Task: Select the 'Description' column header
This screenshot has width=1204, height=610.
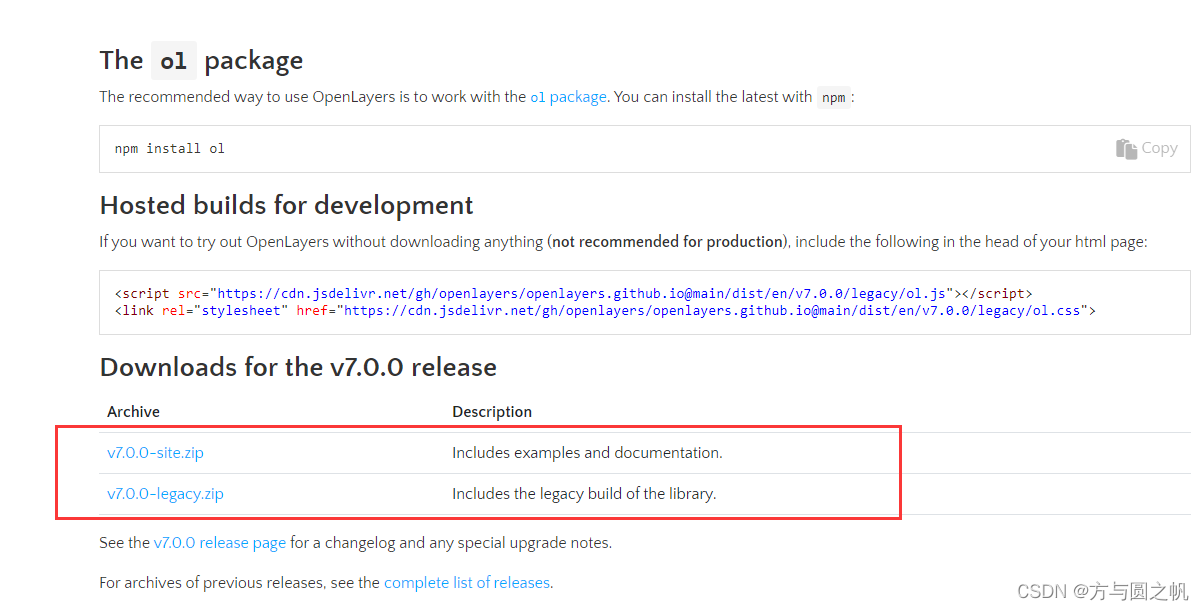Action: click(492, 411)
